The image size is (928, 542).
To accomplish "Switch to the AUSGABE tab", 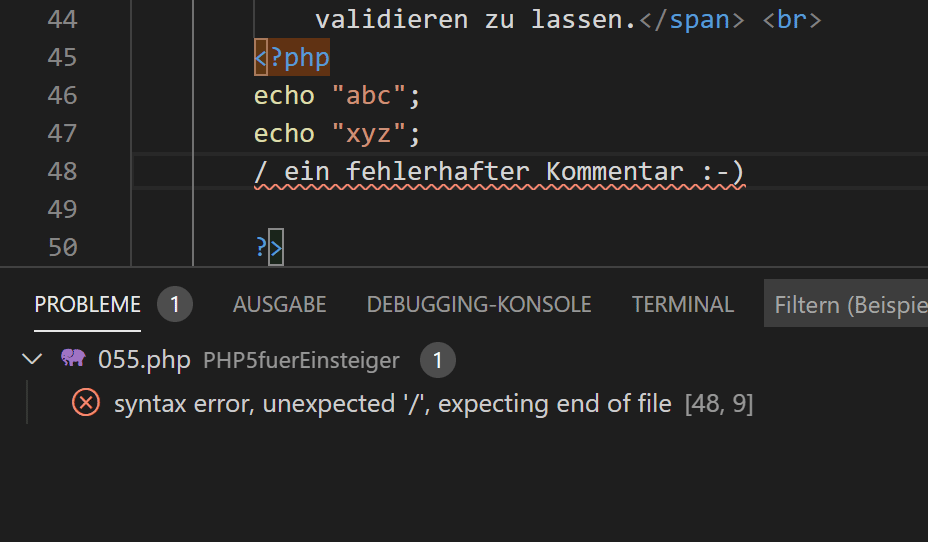I will tap(280, 304).
